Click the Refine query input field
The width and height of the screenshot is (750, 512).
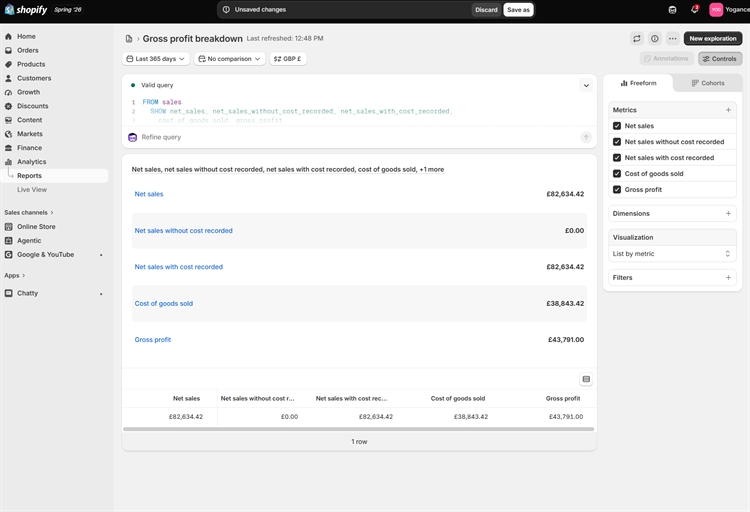358,137
